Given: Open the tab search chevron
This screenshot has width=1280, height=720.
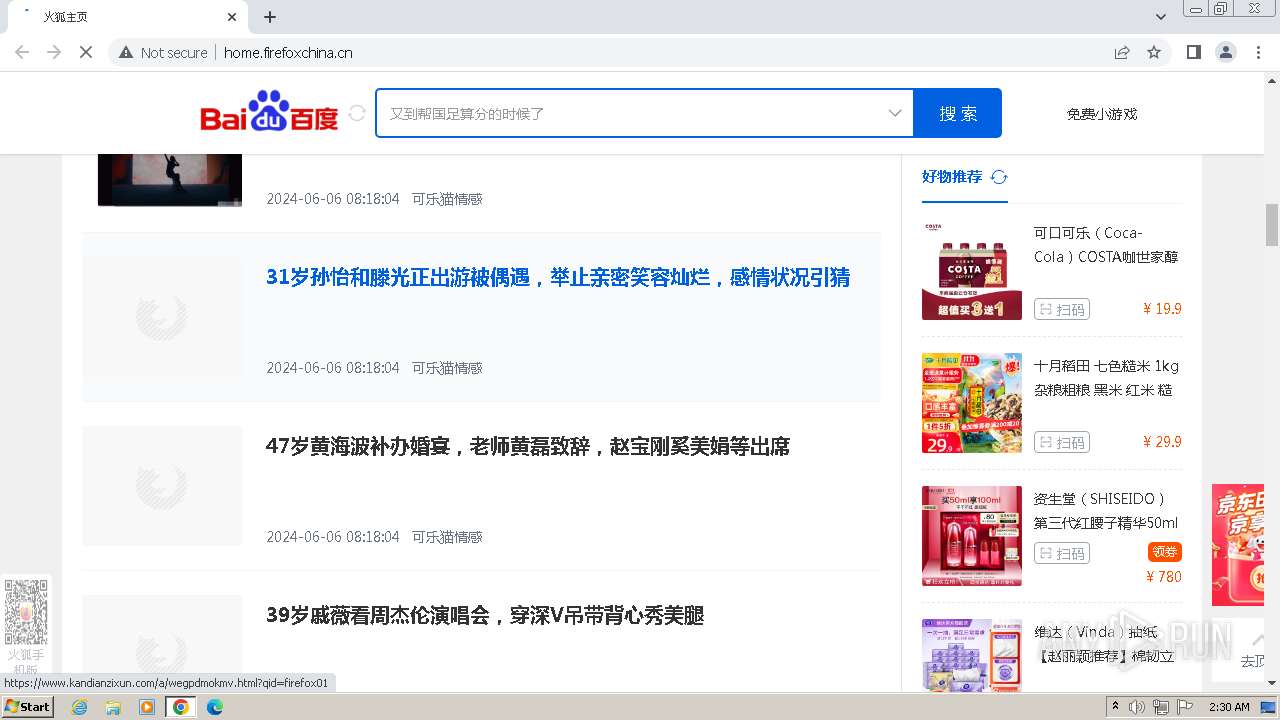Looking at the screenshot, I should tap(1161, 17).
